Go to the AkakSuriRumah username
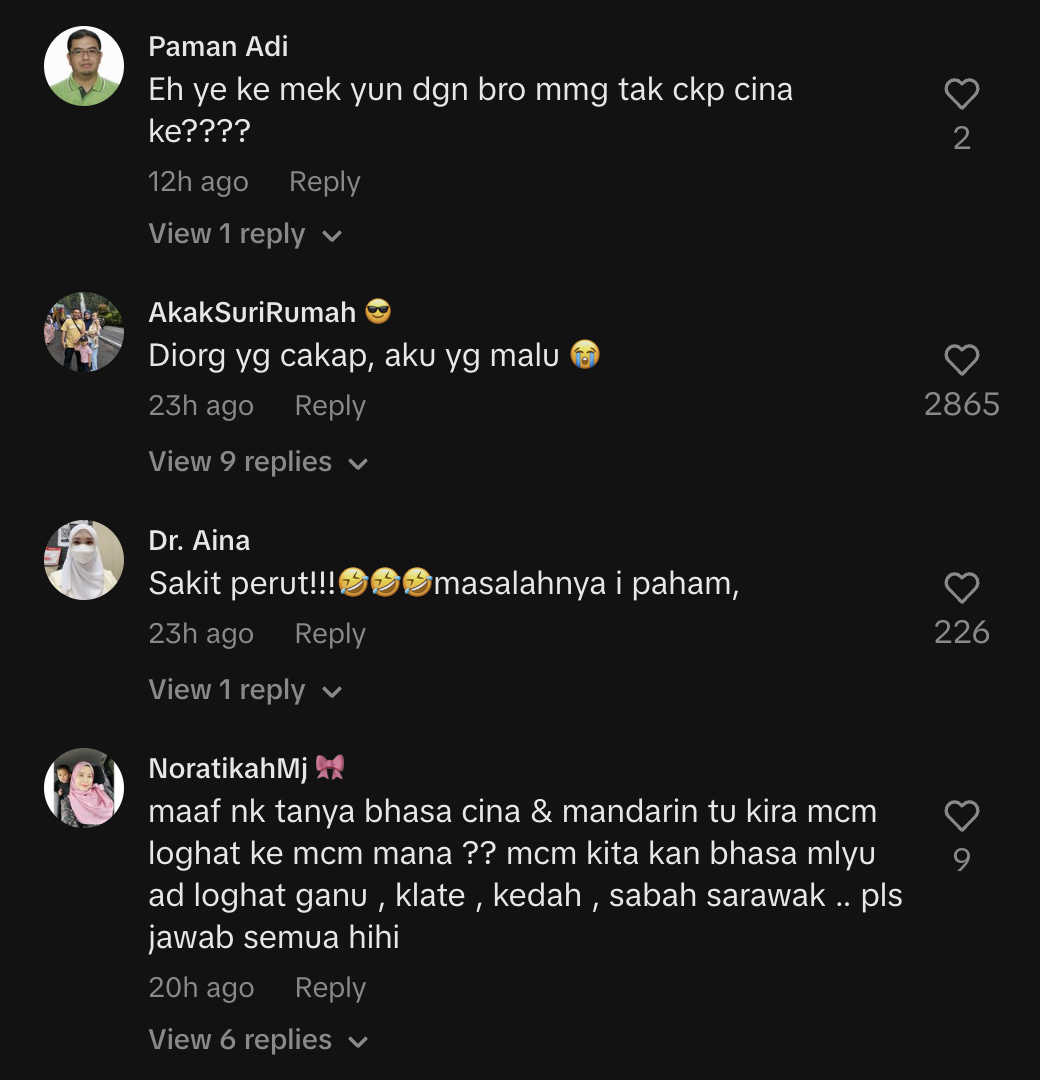The height and width of the screenshot is (1080, 1040). click(252, 312)
